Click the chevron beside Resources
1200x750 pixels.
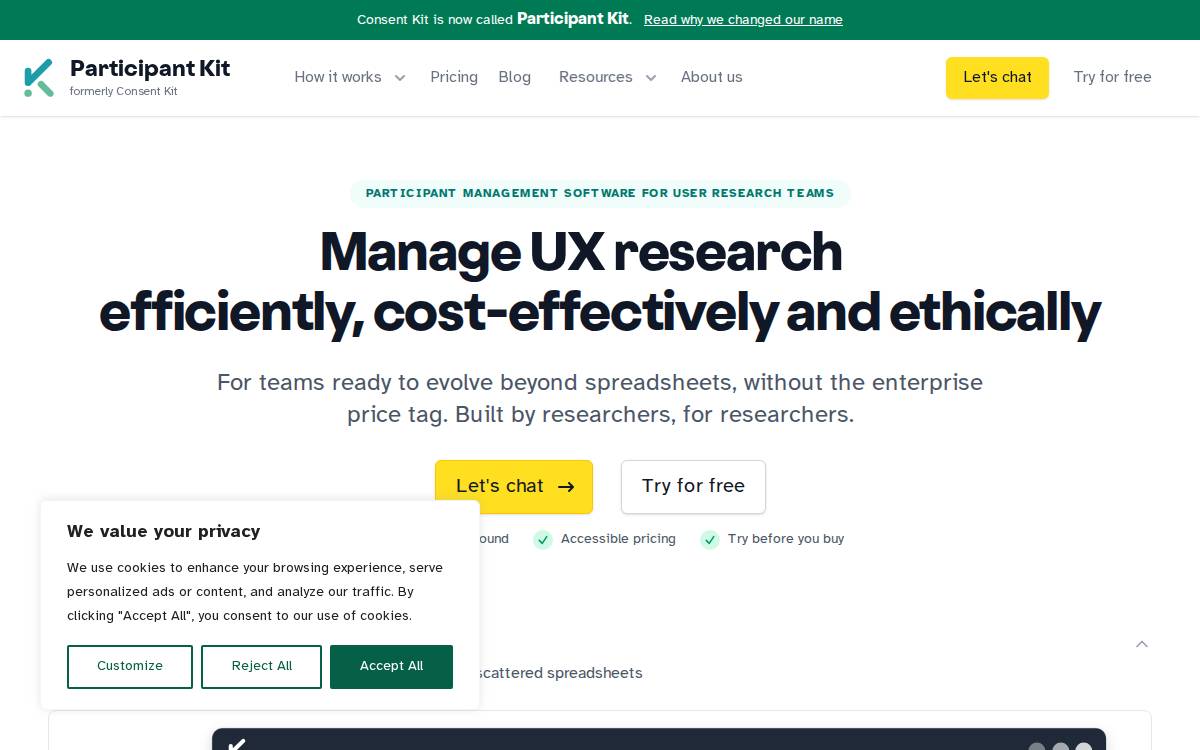651,78
